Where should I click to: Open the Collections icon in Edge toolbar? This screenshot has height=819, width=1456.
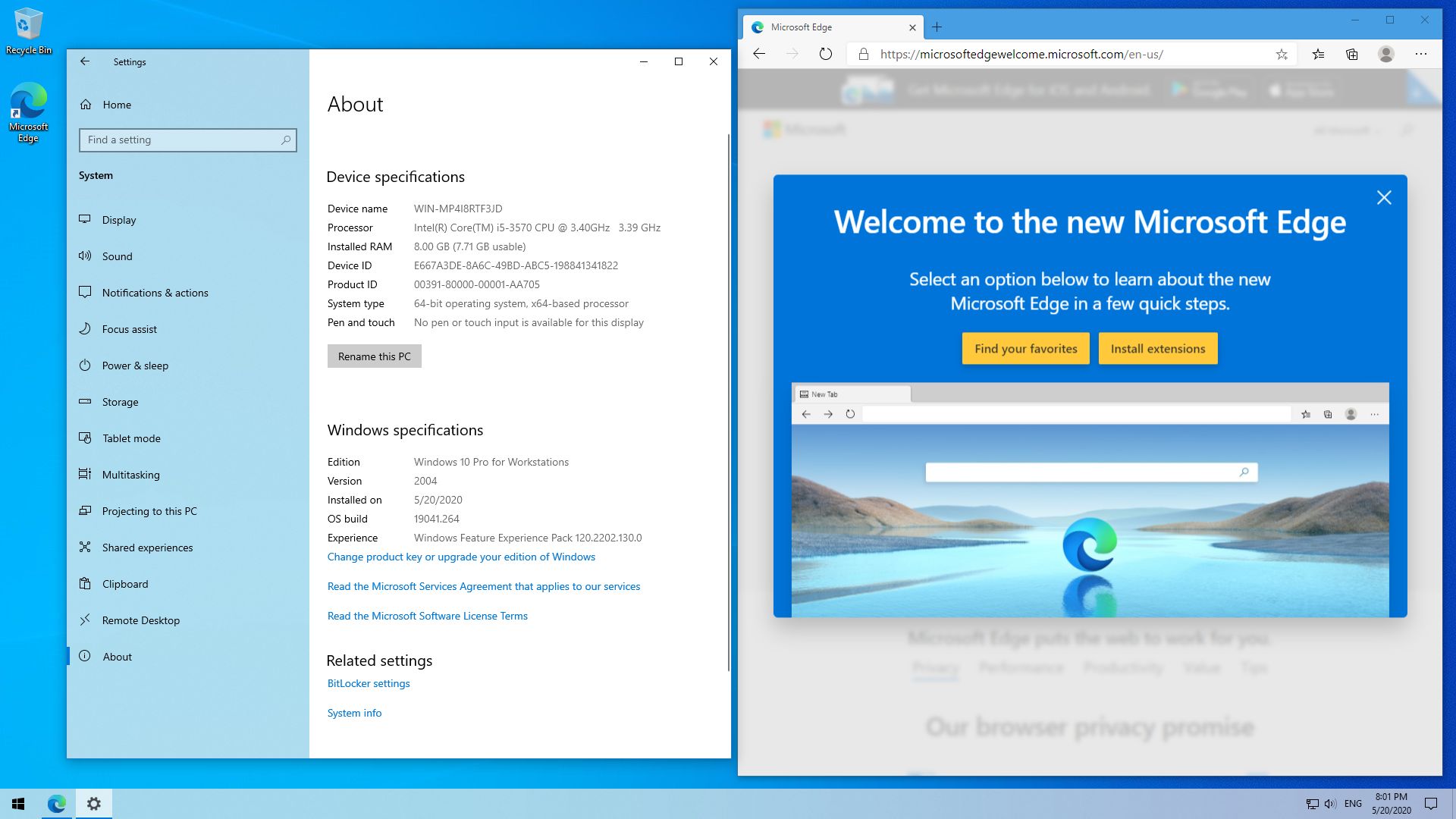point(1352,54)
